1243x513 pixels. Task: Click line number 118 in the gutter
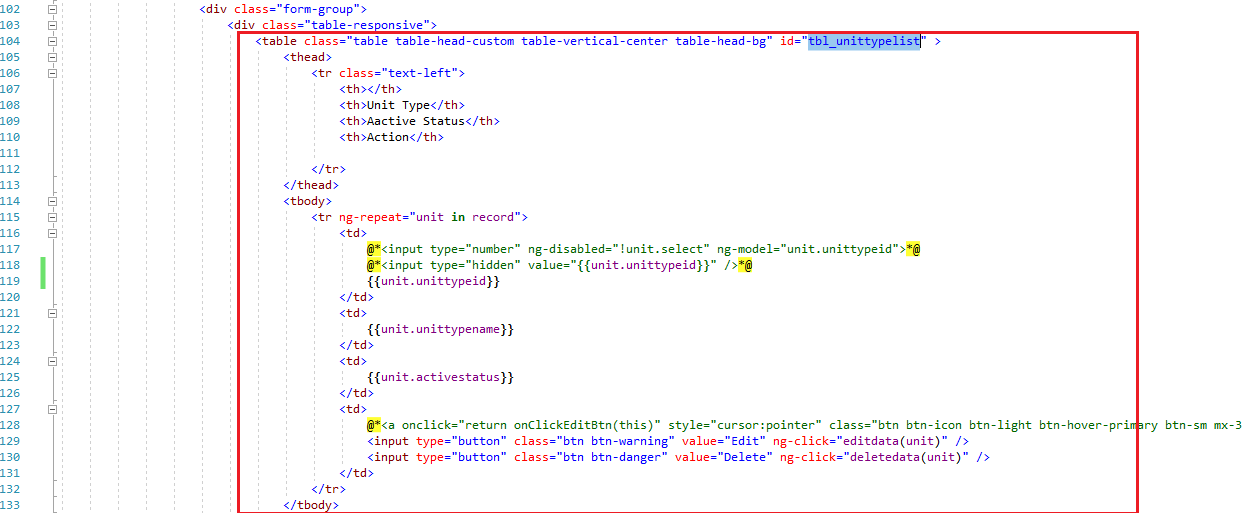(12, 265)
